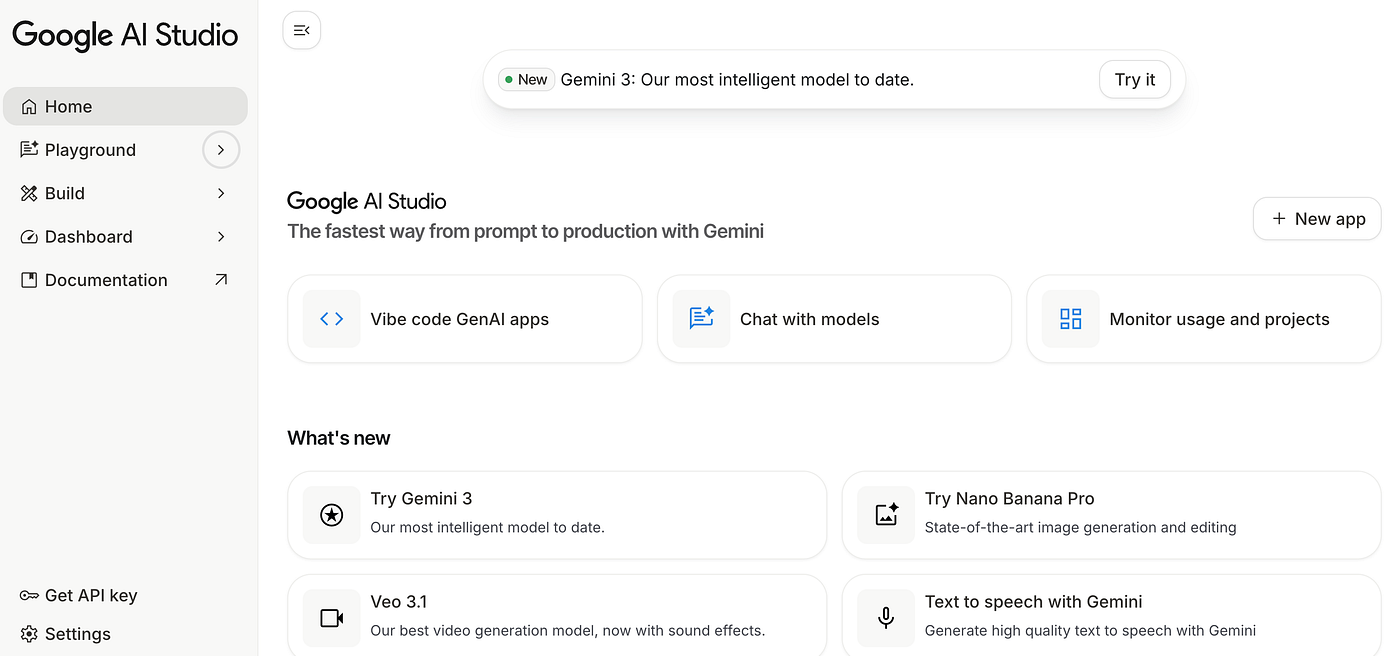
Task: Click the Home house icon in sidebar
Action: point(29,107)
